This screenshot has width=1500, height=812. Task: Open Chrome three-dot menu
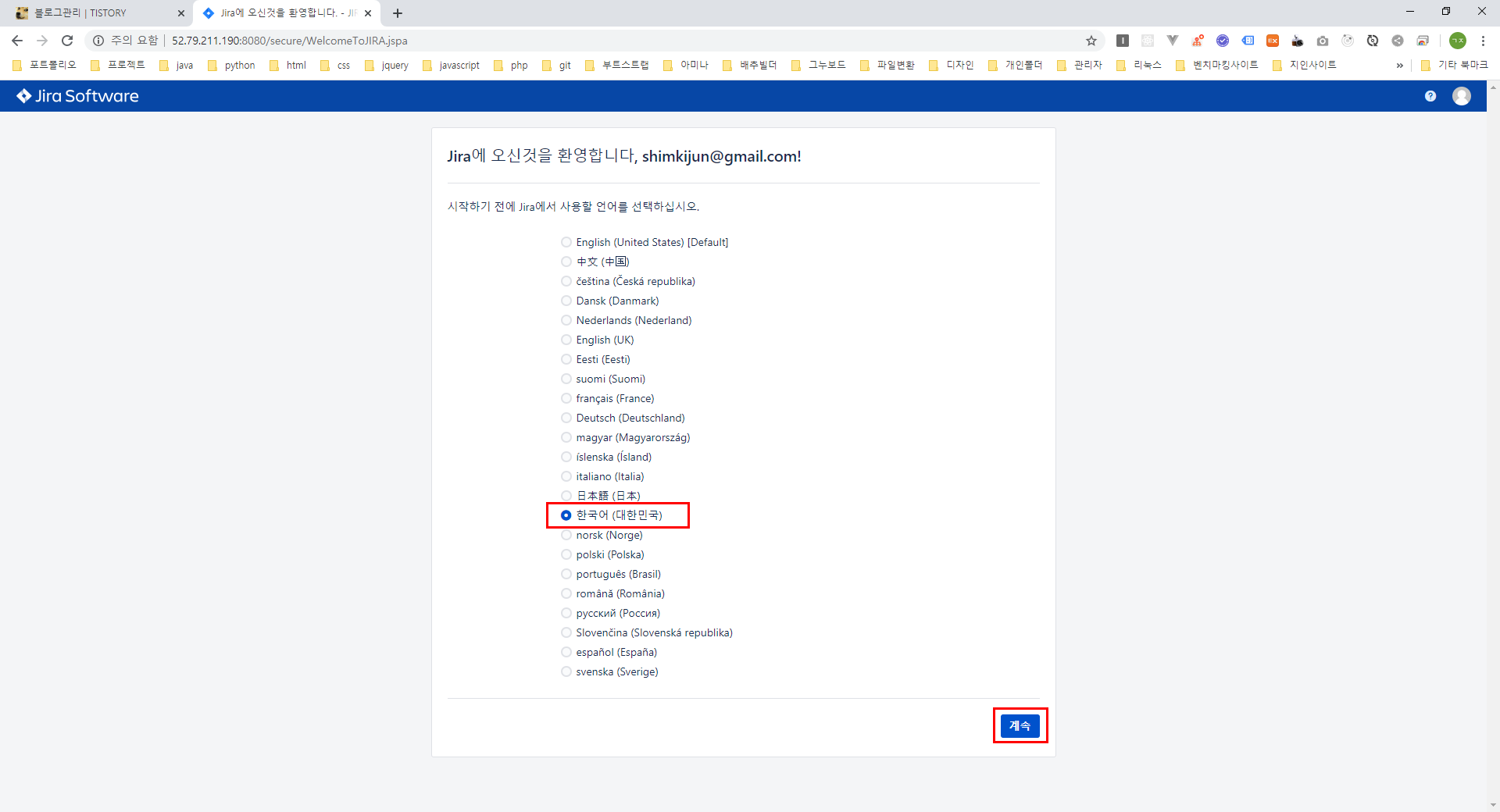click(1483, 41)
